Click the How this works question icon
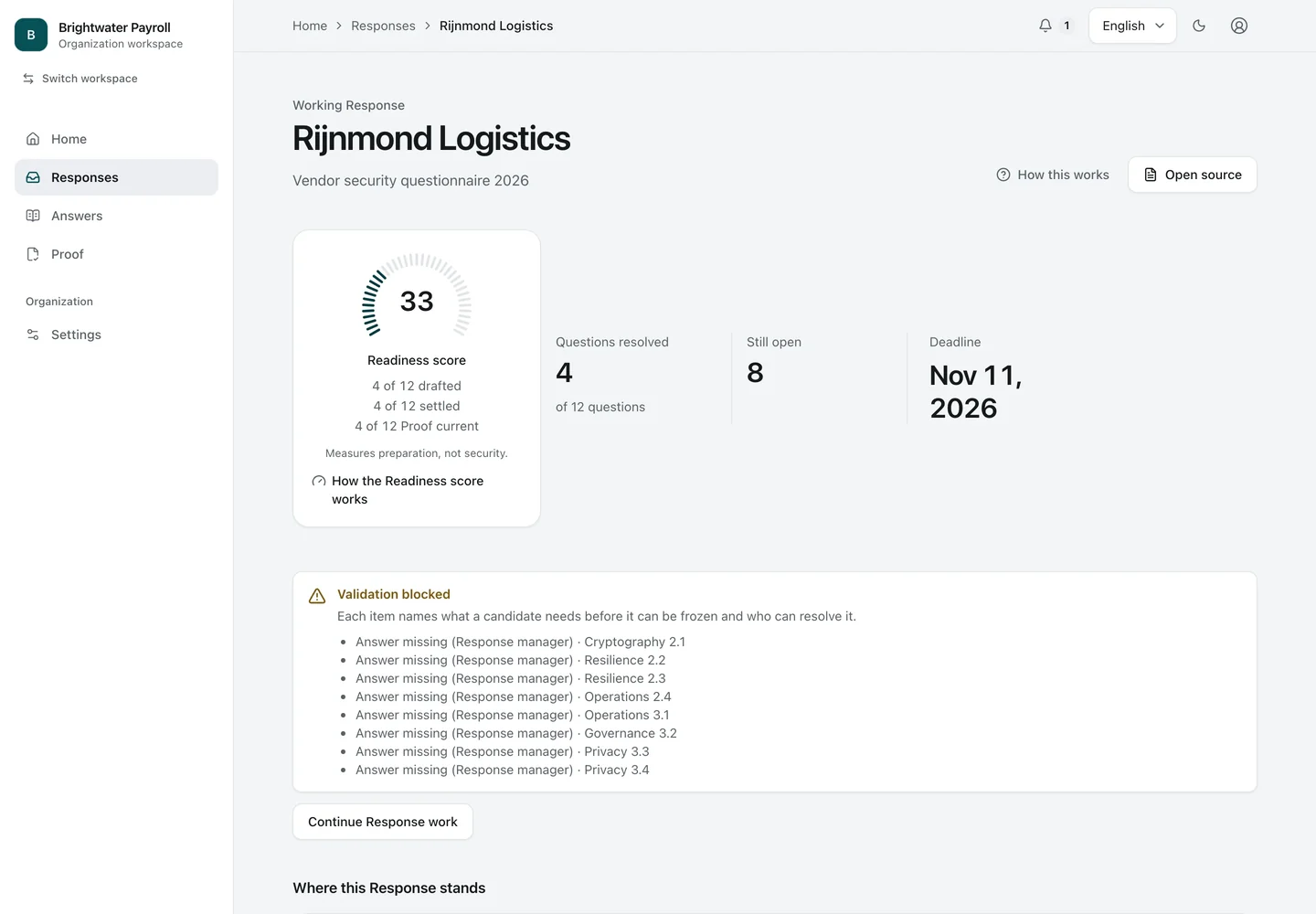Image resolution: width=1316 pixels, height=914 pixels. 1003,175
